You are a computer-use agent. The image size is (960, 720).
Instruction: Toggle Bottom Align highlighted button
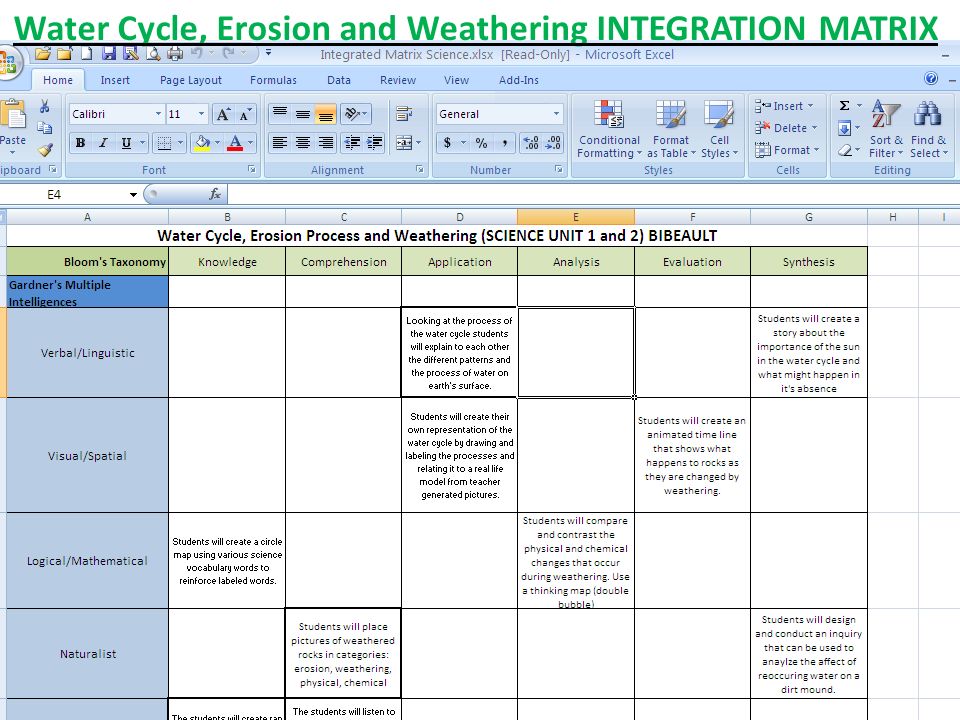pyautogui.click(x=325, y=113)
